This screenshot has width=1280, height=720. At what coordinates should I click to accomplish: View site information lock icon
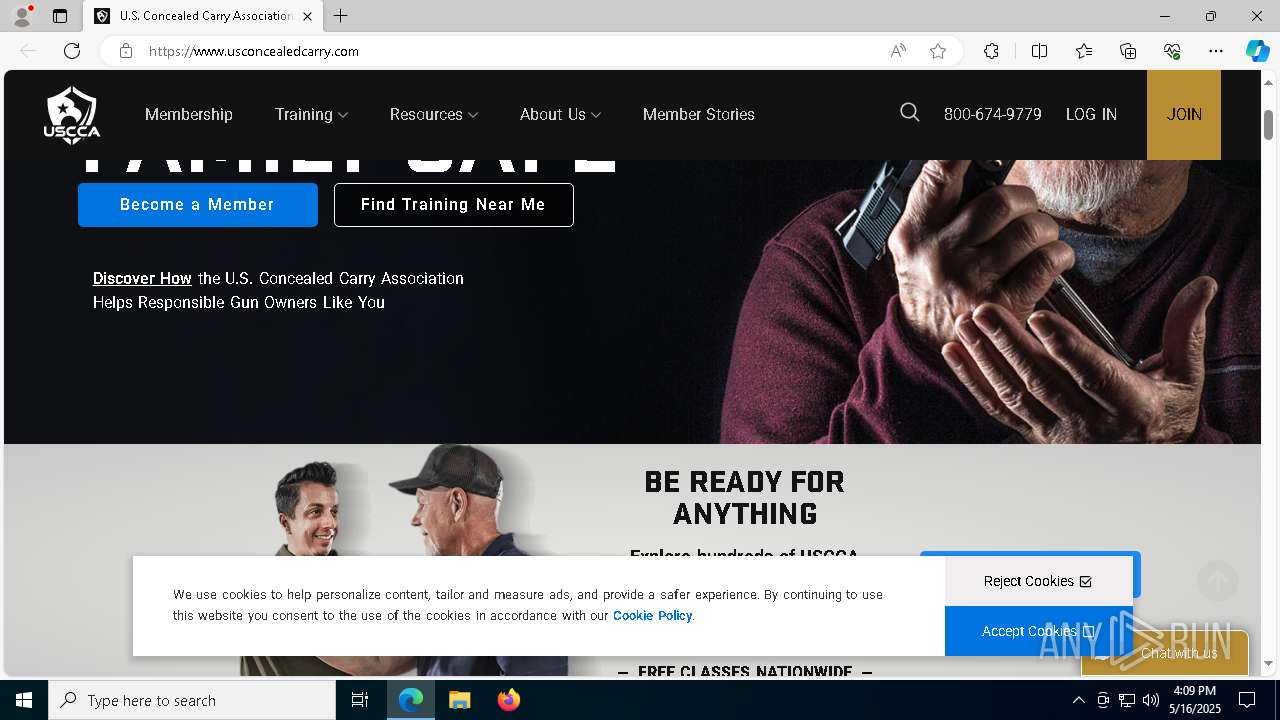(x=126, y=51)
